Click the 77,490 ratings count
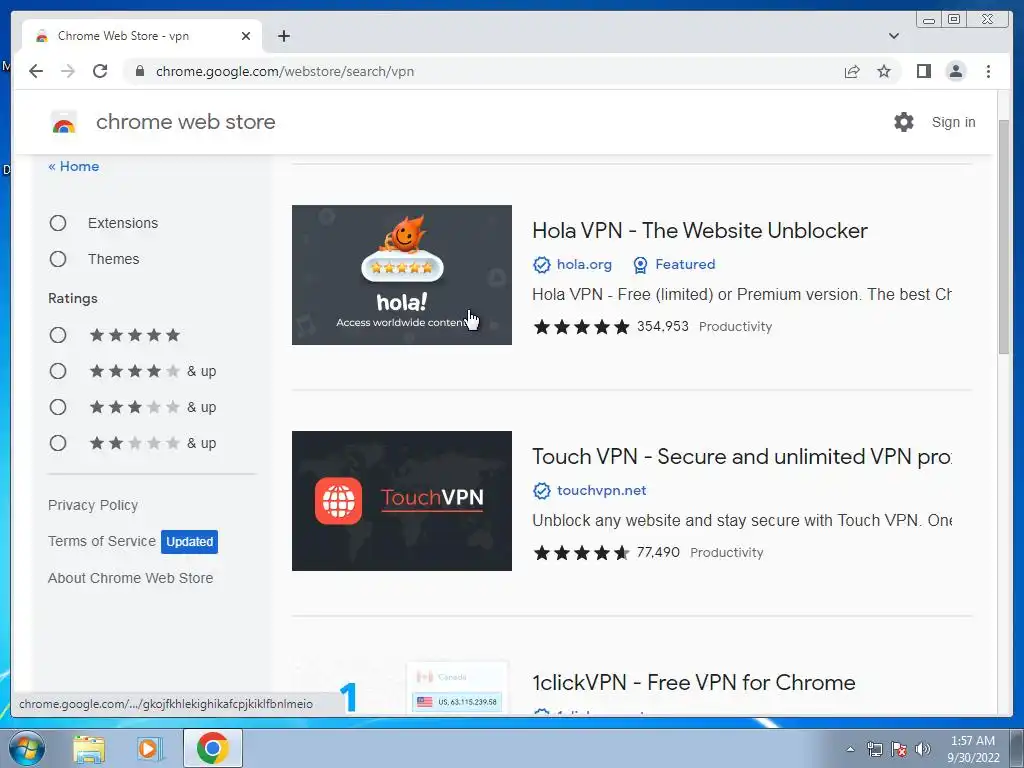This screenshot has height=768, width=1024. pyautogui.click(x=658, y=552)
